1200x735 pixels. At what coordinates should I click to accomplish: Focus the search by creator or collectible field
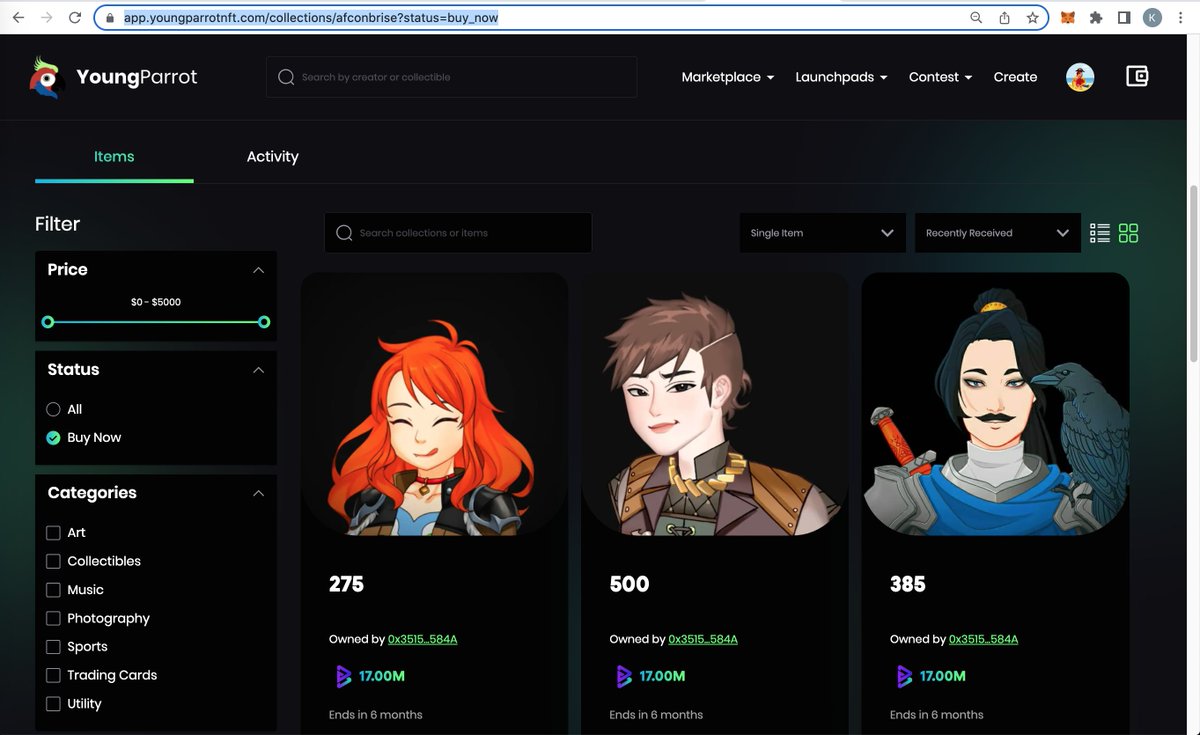452,77
